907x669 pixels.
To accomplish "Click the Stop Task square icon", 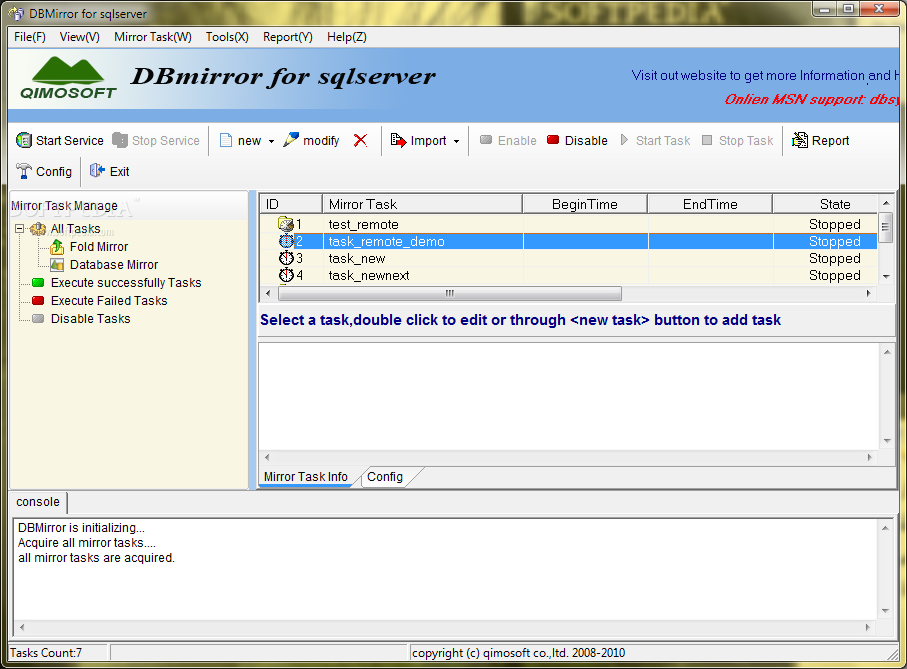I will click(x=707, y=140).
